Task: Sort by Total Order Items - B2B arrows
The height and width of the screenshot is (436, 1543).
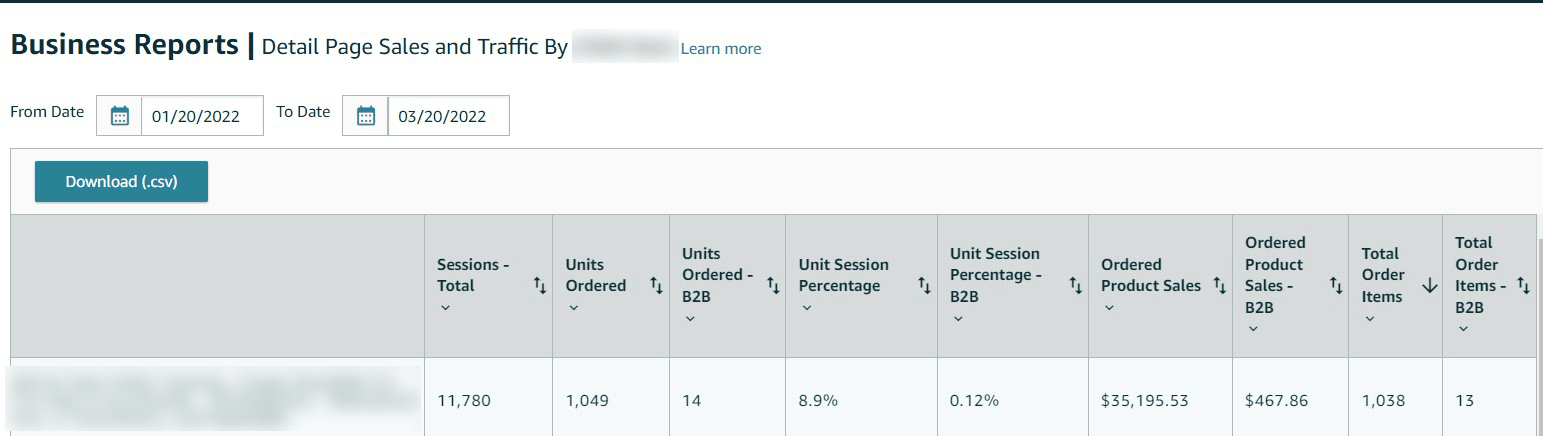Action: [1524, 286]
